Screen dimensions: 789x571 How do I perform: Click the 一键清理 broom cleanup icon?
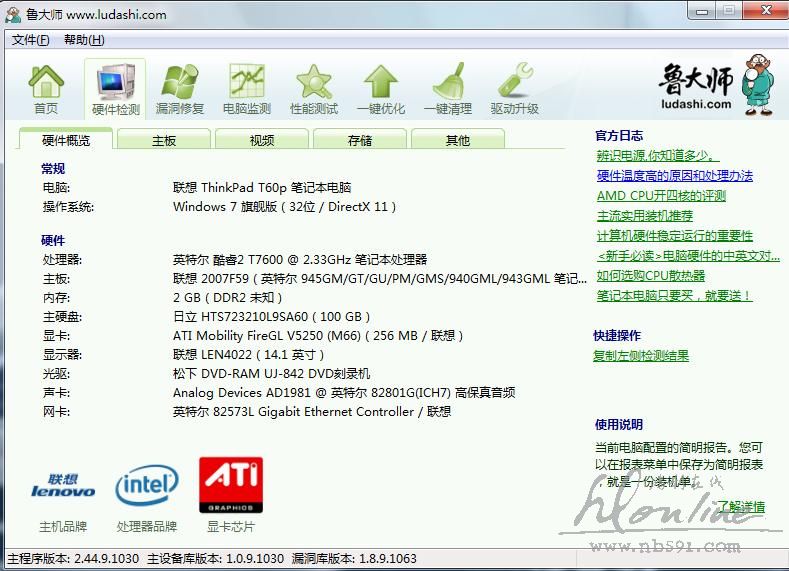447,88
